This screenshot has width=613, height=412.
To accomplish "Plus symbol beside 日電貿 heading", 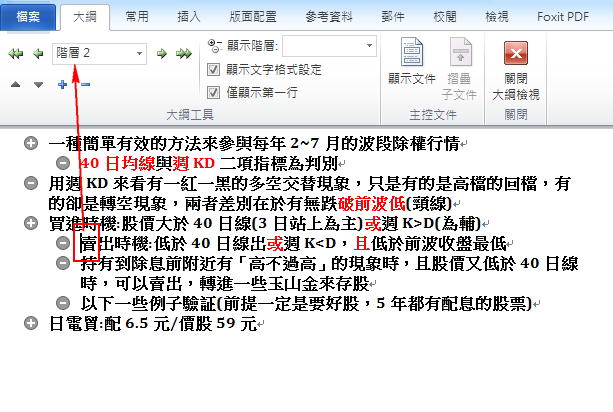I will point(31,323).
